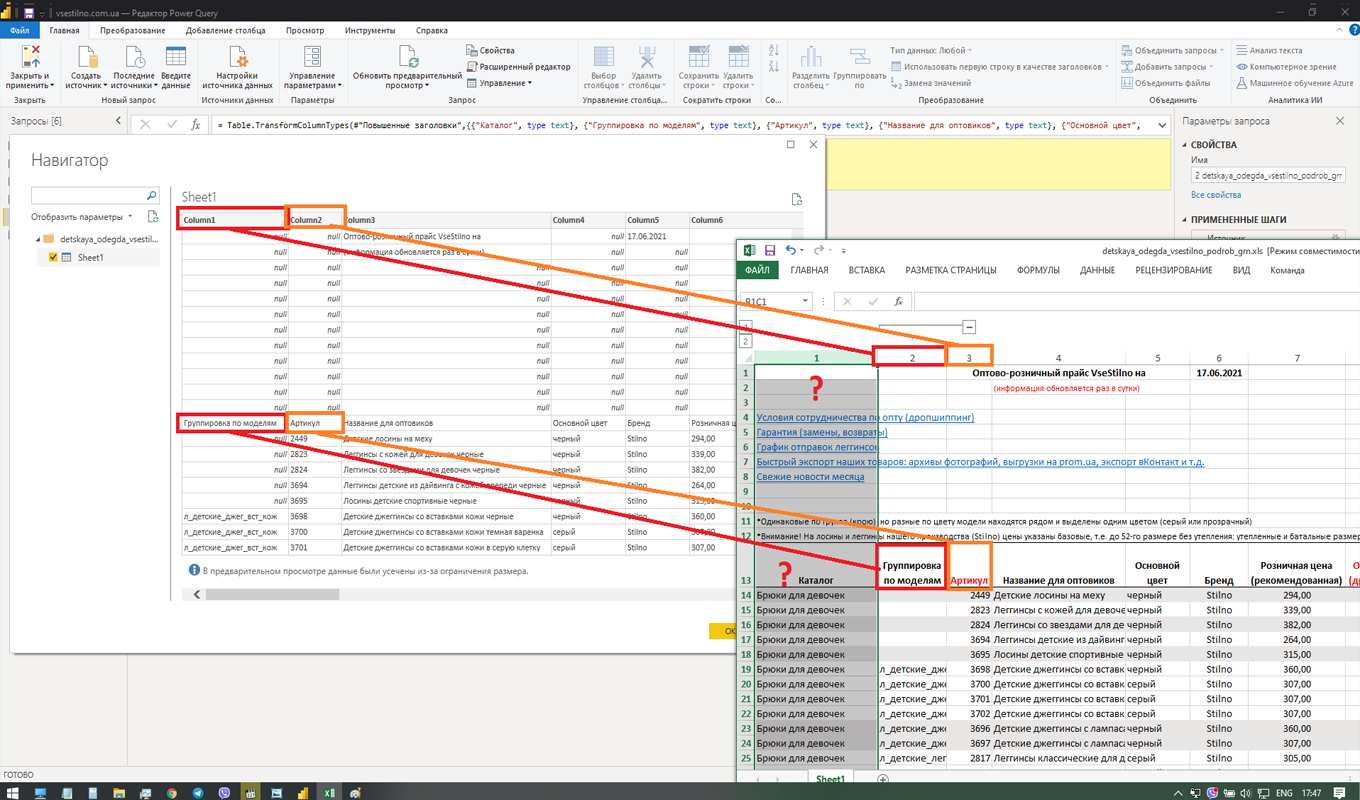1360x800 pixels.
Task: Click the Закрыть и применить icon
Action: tap(30, 57)
